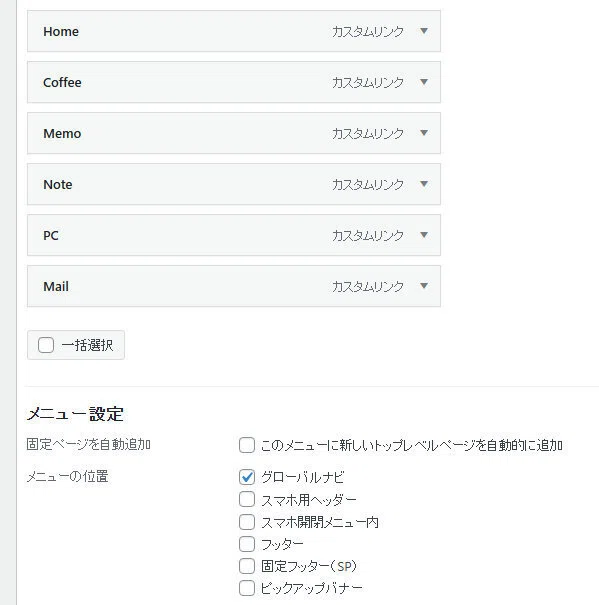The width and height of the screenshot is (599, 605).
Task: Select the Home menu item title
Action: tap(61, 31)
